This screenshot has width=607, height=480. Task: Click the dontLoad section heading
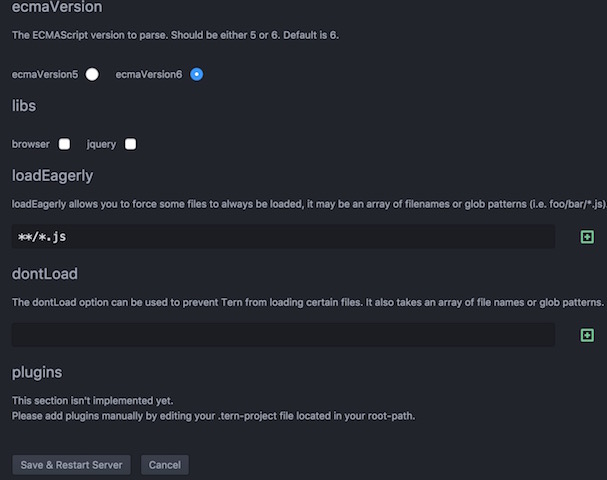[45, 274]
